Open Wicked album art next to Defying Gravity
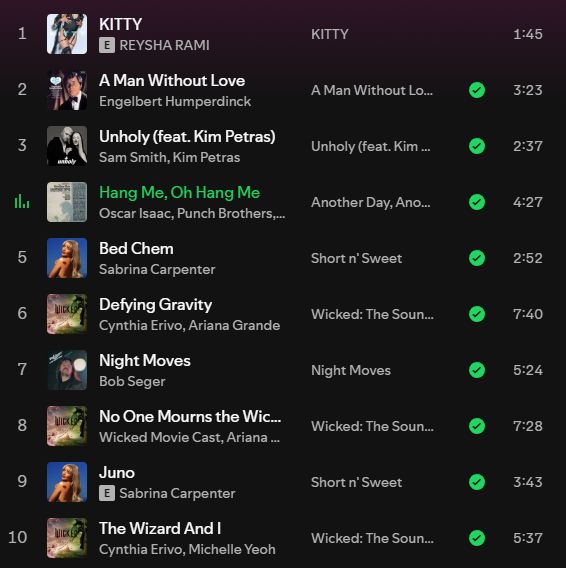This screenshot has width=566, height=568. click(x=67, y=314)
